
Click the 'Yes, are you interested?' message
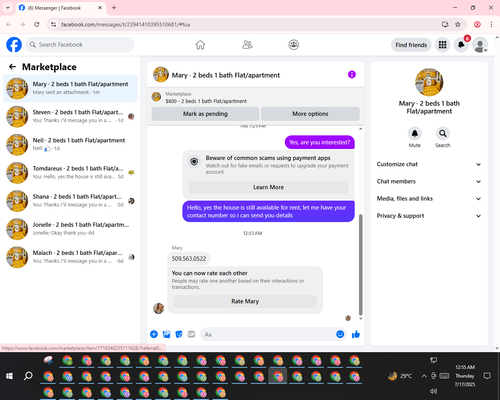[x=320, y=142]
